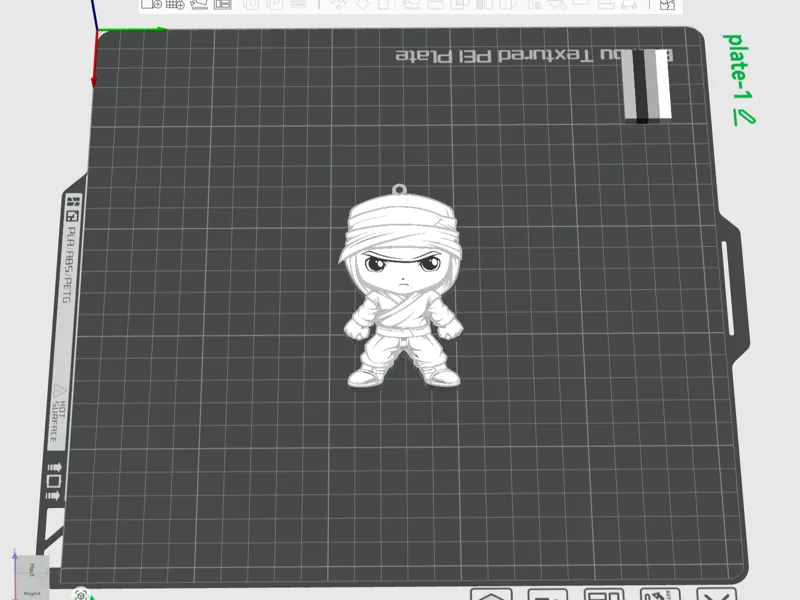Click the plate arrange icon at bottom

click(604, 595)
